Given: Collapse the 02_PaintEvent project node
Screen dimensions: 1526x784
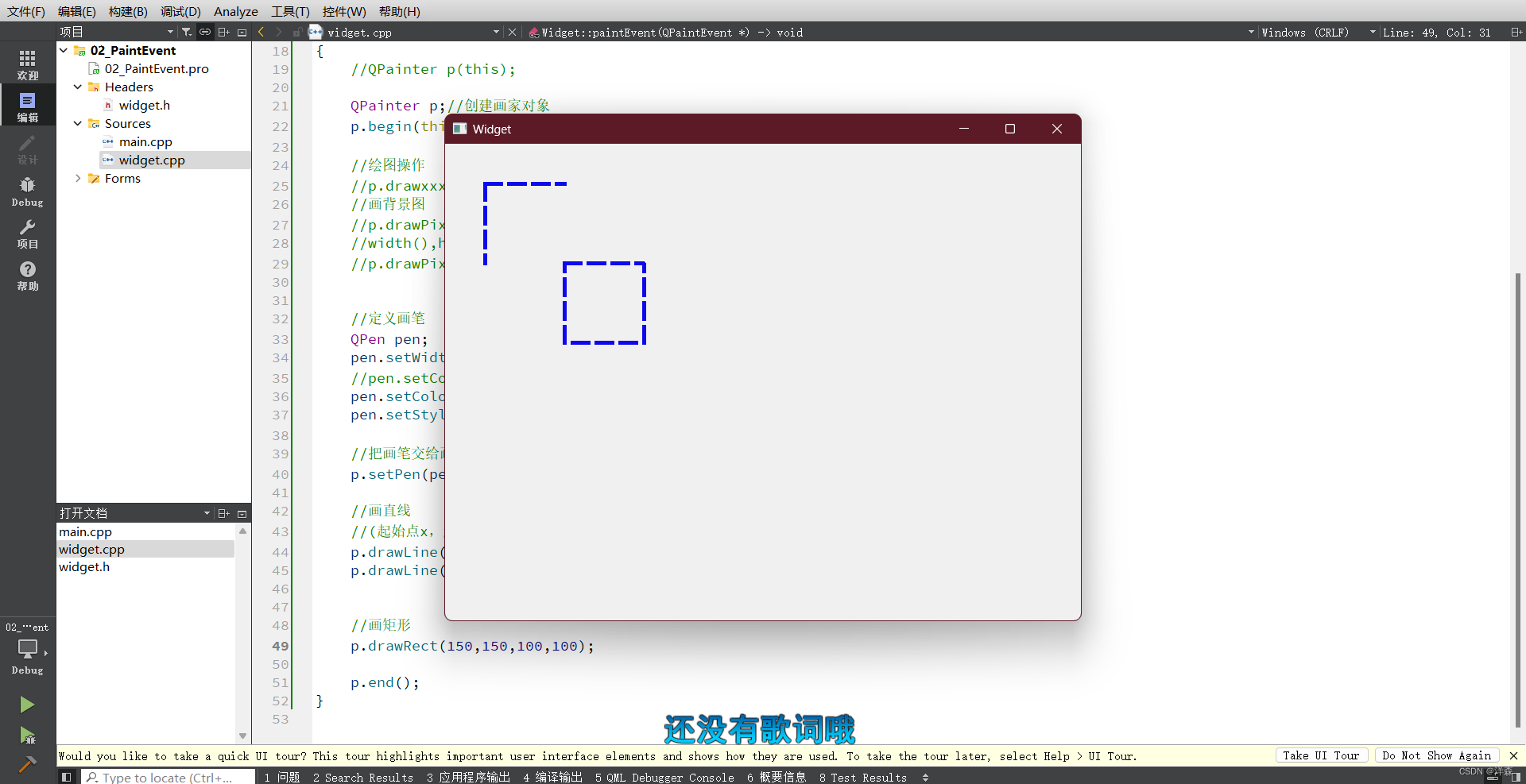Looking at the screenshot, I should [x=64, y=50].
